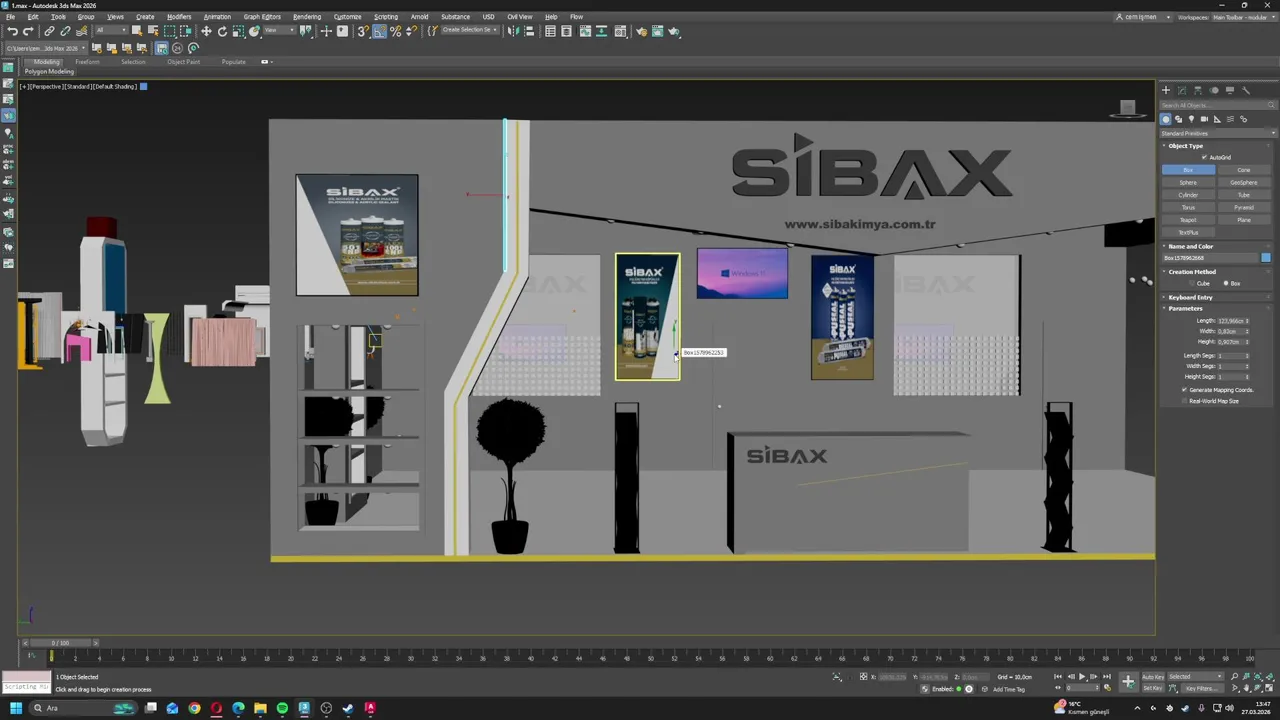Open the Rendering menu
This screenshot has width=1280, height=720.
pyautogui.click(x=307, y=17)
